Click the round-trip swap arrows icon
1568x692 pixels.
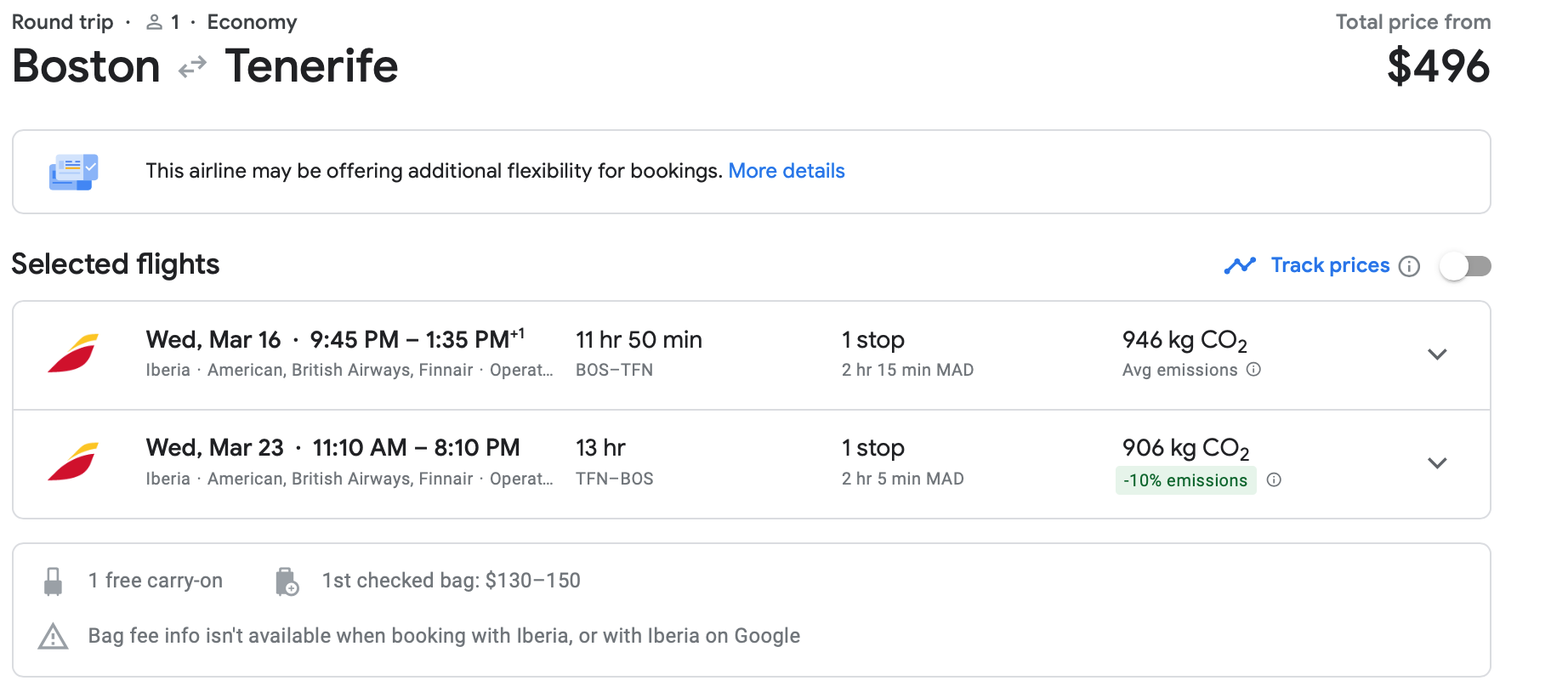coord(193,66)
